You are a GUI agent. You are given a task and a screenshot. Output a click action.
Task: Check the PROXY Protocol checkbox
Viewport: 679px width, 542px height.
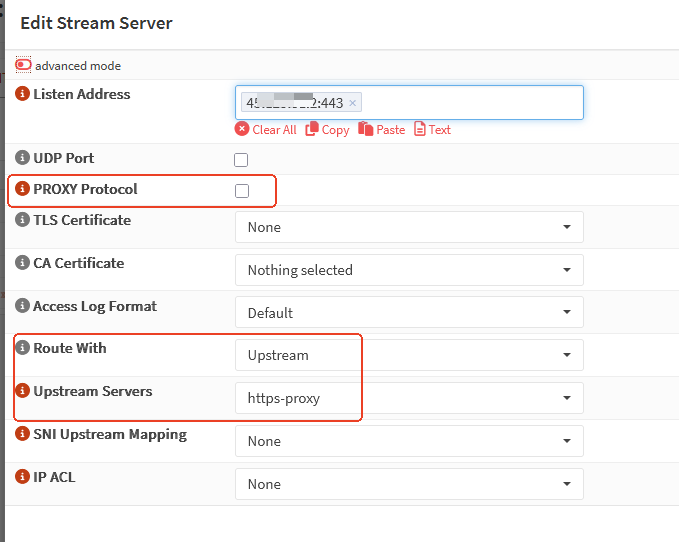click(241, 191)
